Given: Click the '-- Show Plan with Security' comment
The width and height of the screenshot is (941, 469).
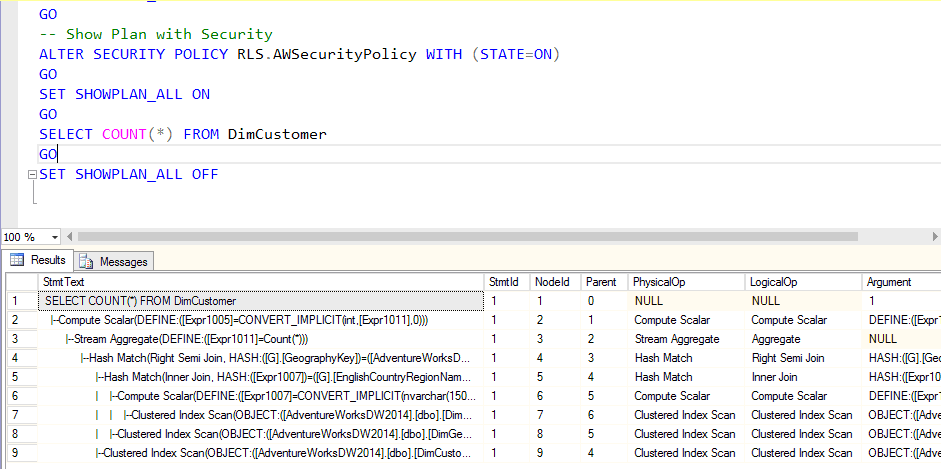Looking at the screenshot, I should [156, 34].
